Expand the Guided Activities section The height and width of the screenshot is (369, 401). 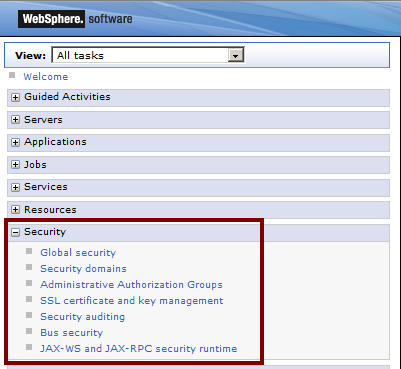(15, 98)
